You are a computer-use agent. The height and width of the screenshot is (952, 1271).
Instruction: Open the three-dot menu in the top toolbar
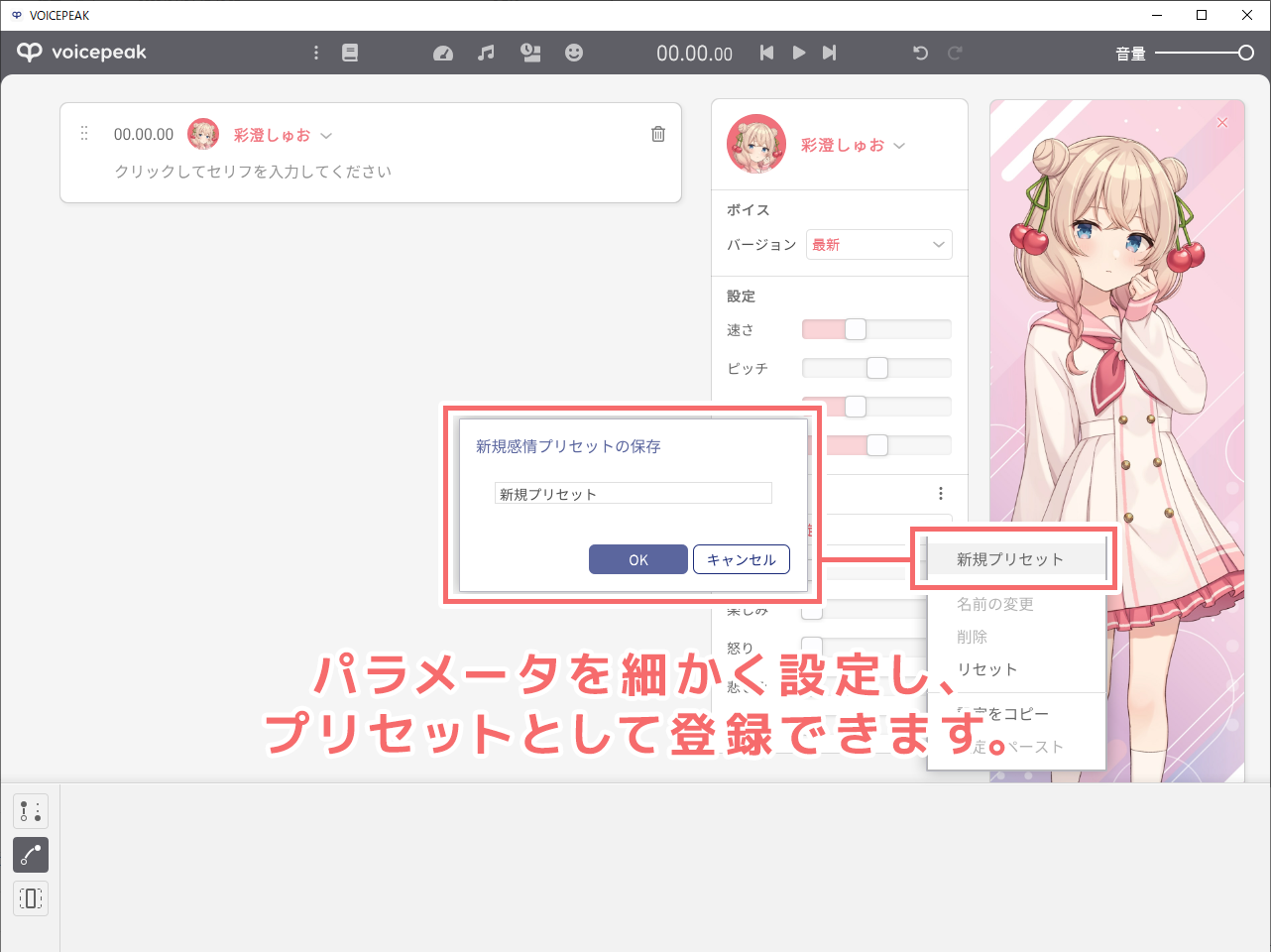[316, 53]
